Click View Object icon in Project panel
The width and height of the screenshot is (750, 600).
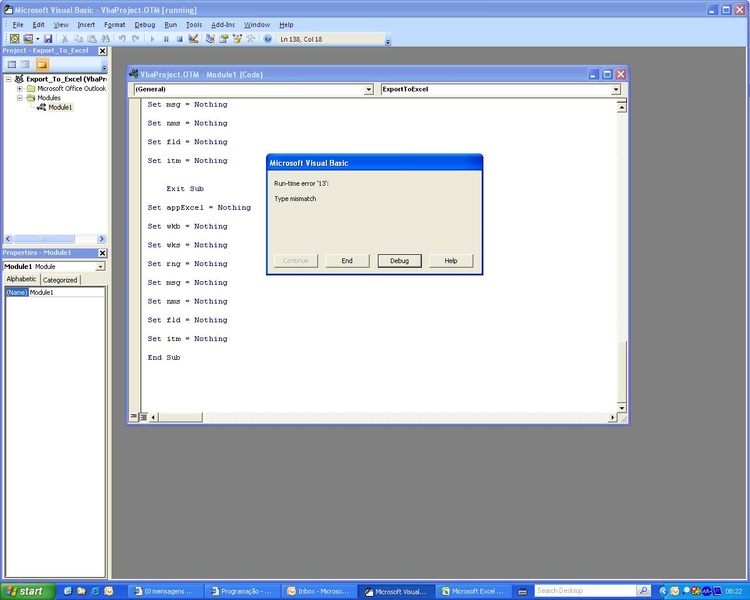pyautogui.click(x=25, y=64)
